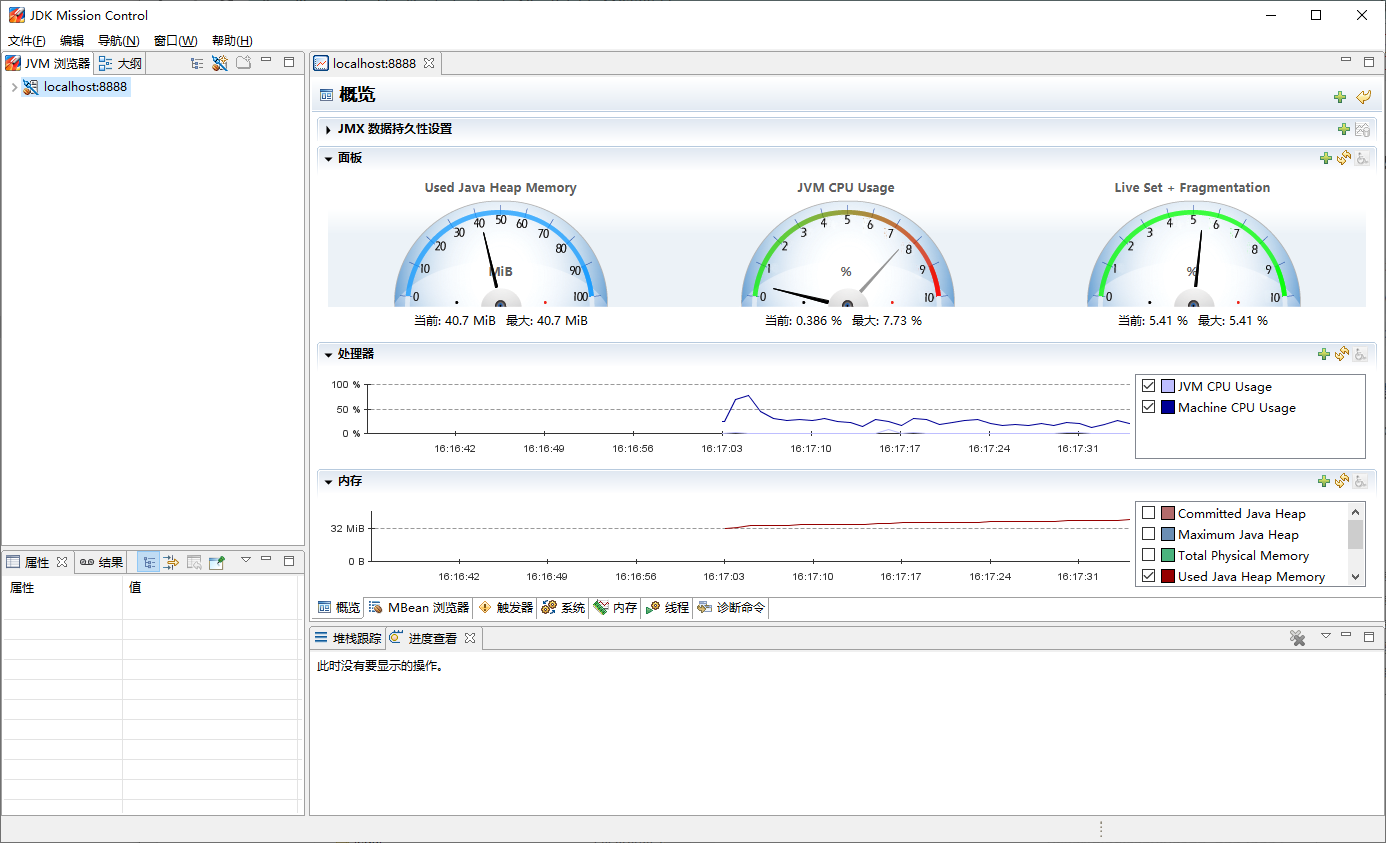
Task: Click the accessibility icon in 面板 section
Action: (x=1362, y=158)
